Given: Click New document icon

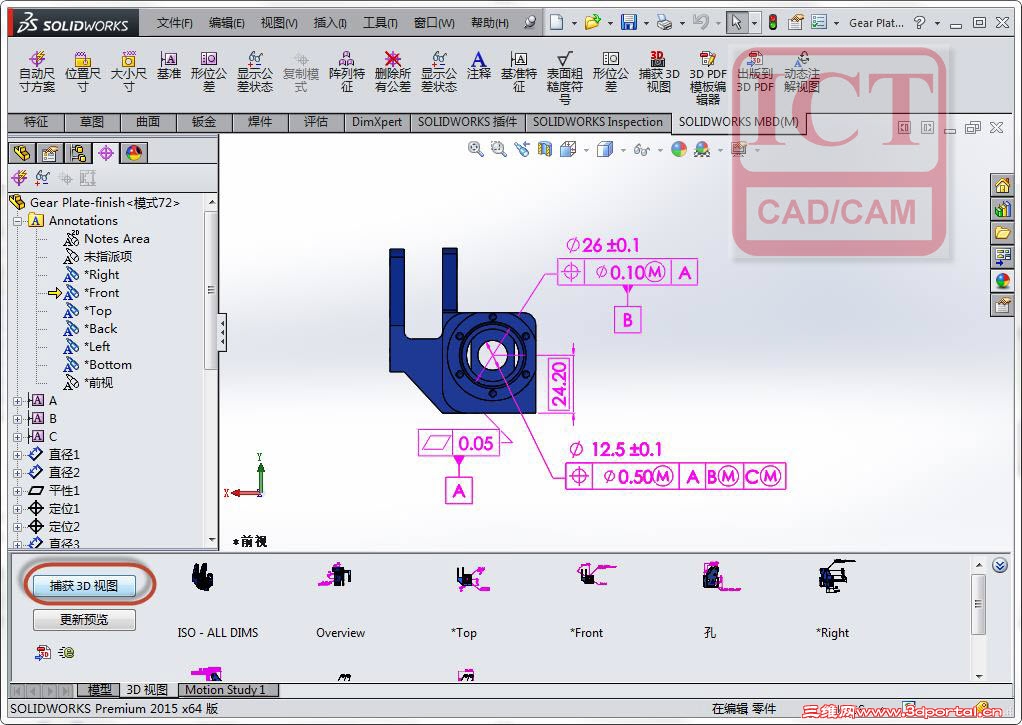Looking at the screenshot, I should (x=556, y=23).
